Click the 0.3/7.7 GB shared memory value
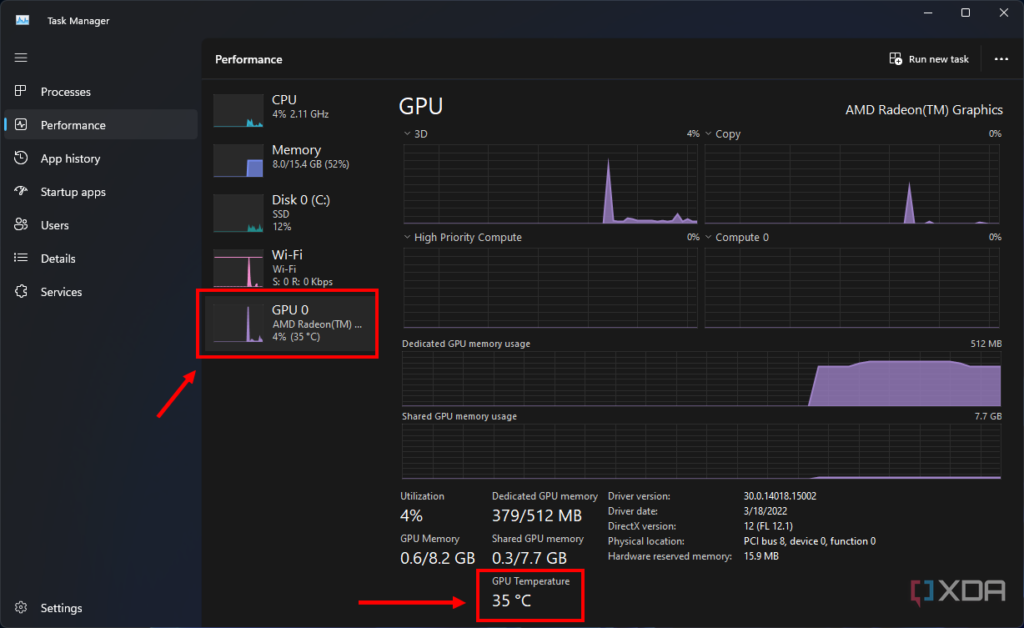This screenshot has height=628, width=1024. (530, 558)
